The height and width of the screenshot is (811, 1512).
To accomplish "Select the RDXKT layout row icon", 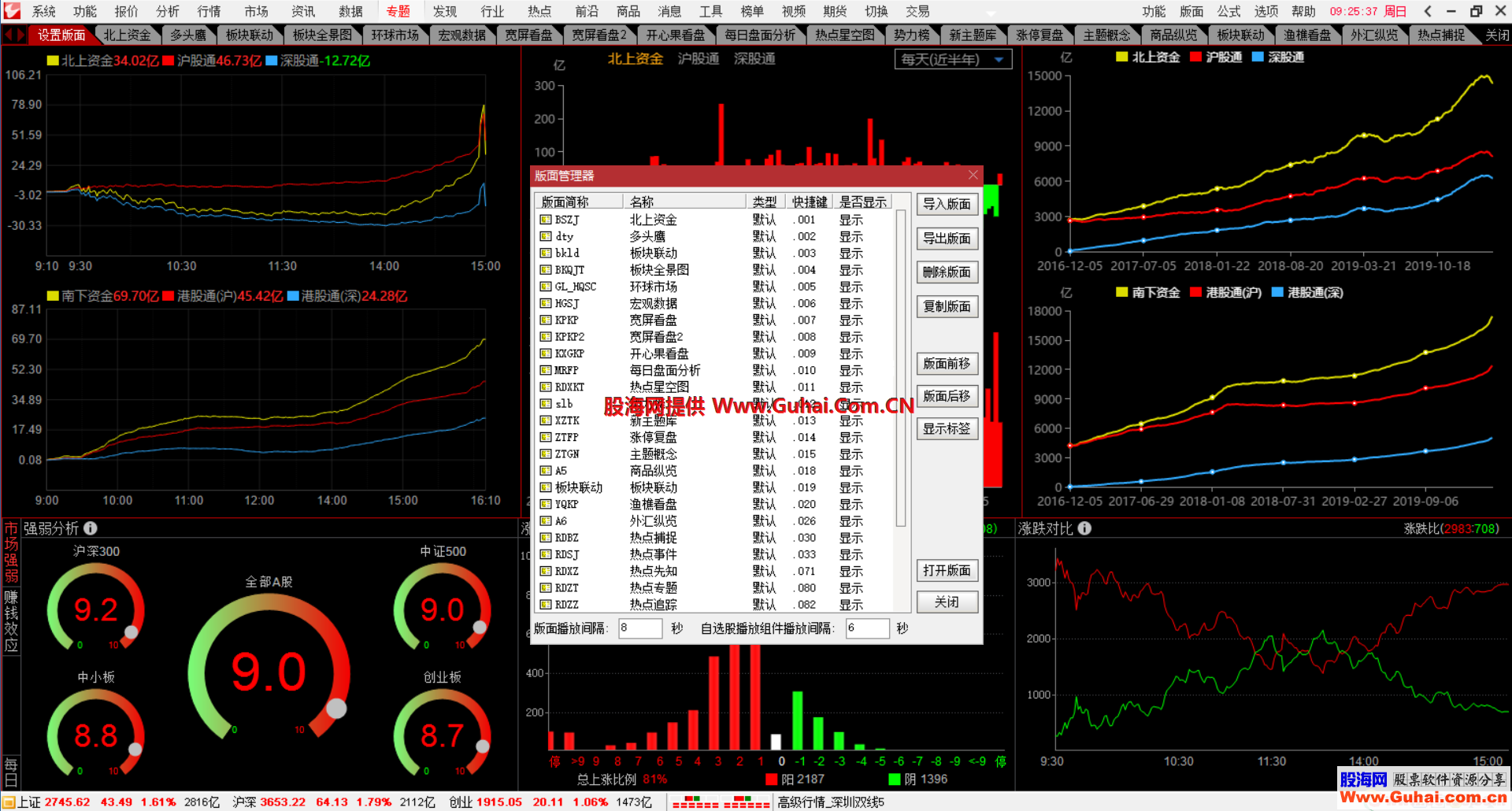I will click(545, 387).
